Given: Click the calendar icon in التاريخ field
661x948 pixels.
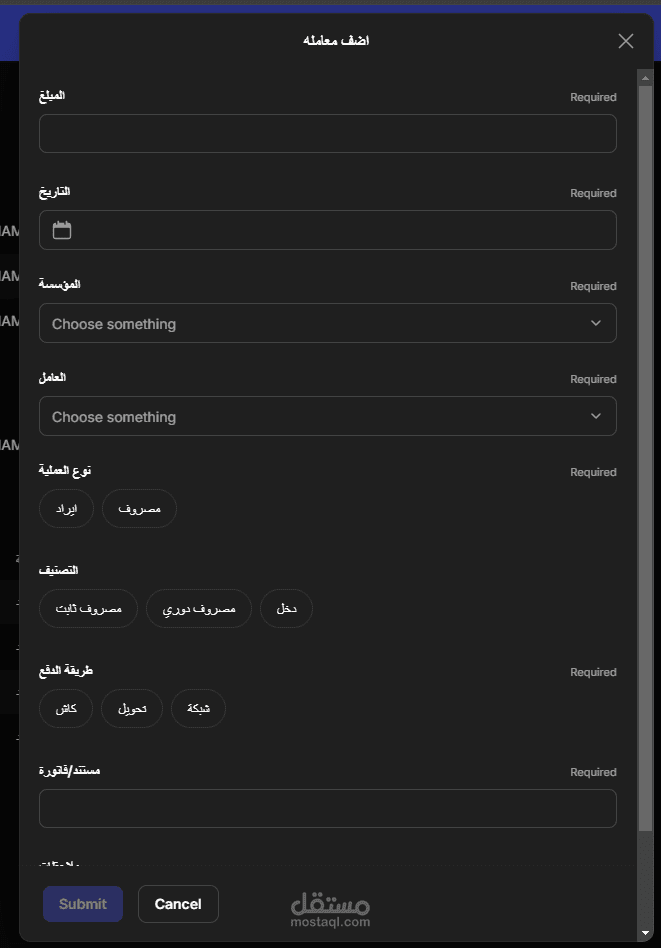Looking at the screenshot, I should pyautogui.click(x=62, y=230).
